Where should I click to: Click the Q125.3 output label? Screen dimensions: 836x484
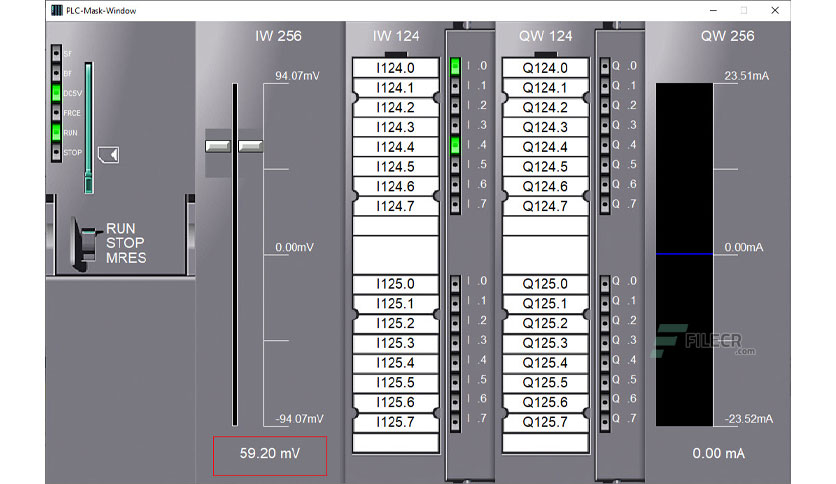click(x=545, y=343)
